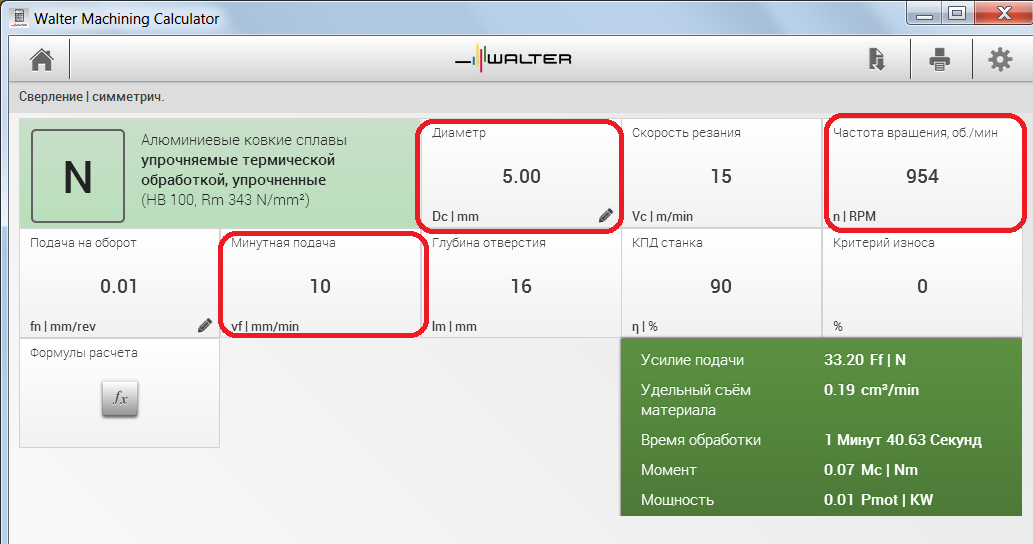Click the app icon in the title bar
This screenshot has width=1033, height=544.
point(19,18)
